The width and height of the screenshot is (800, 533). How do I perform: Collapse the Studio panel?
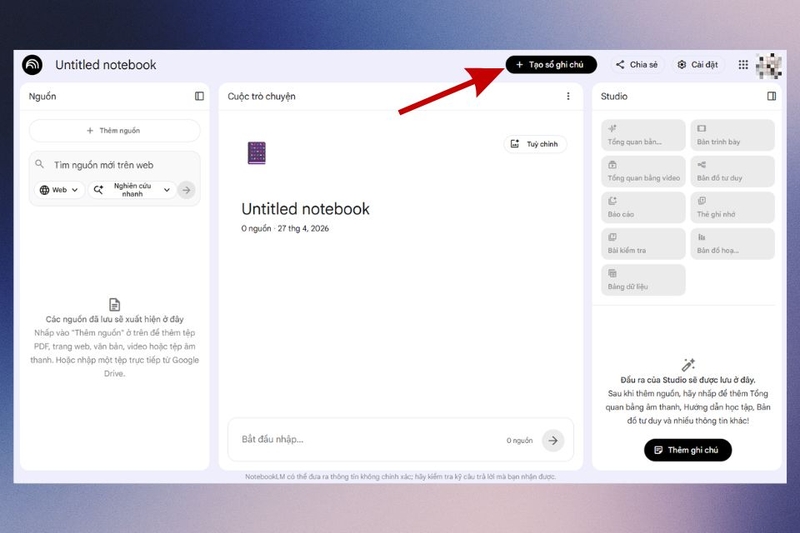pyautogui.click(x=771, y=96)
